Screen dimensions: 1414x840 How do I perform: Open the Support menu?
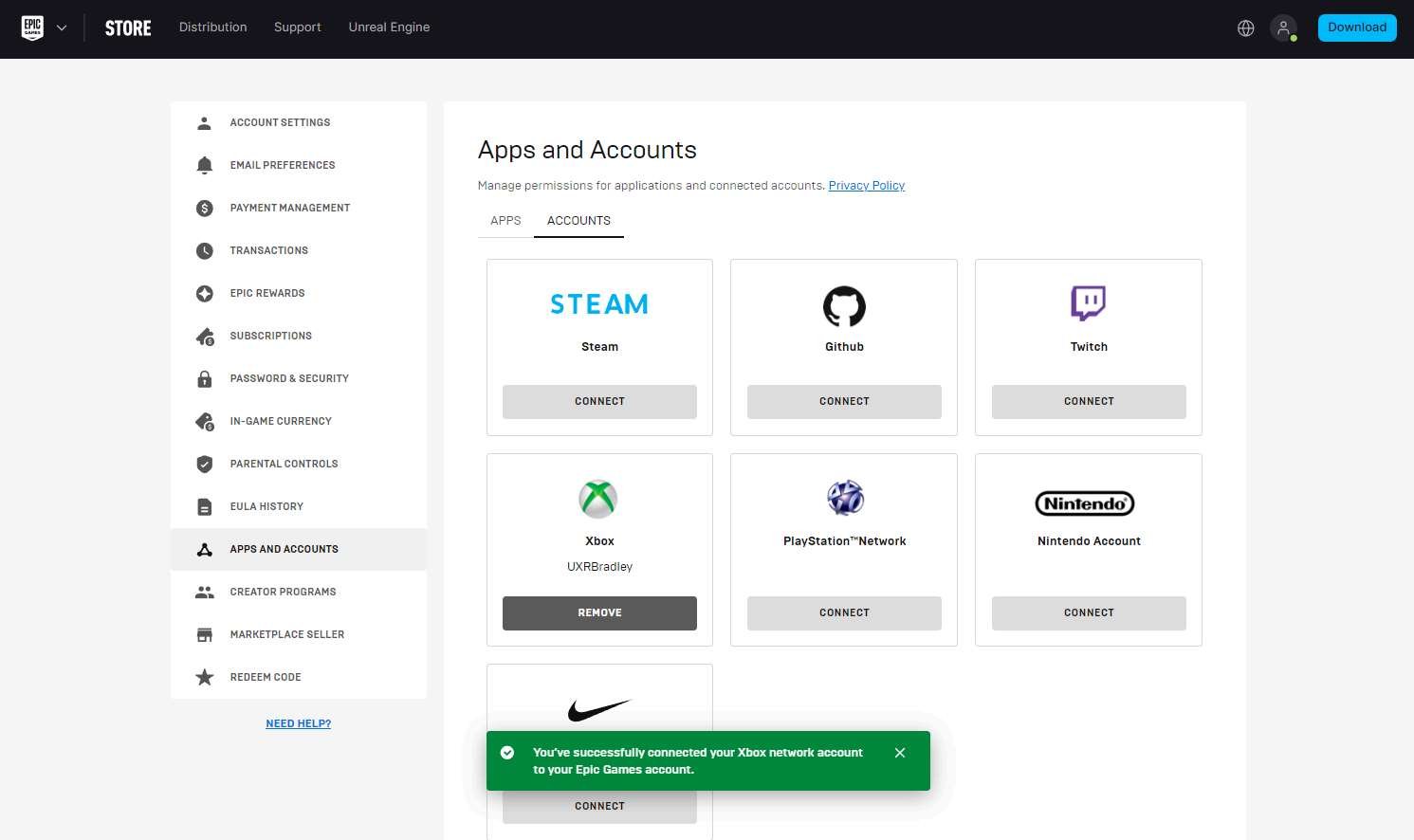pos(298,27)
